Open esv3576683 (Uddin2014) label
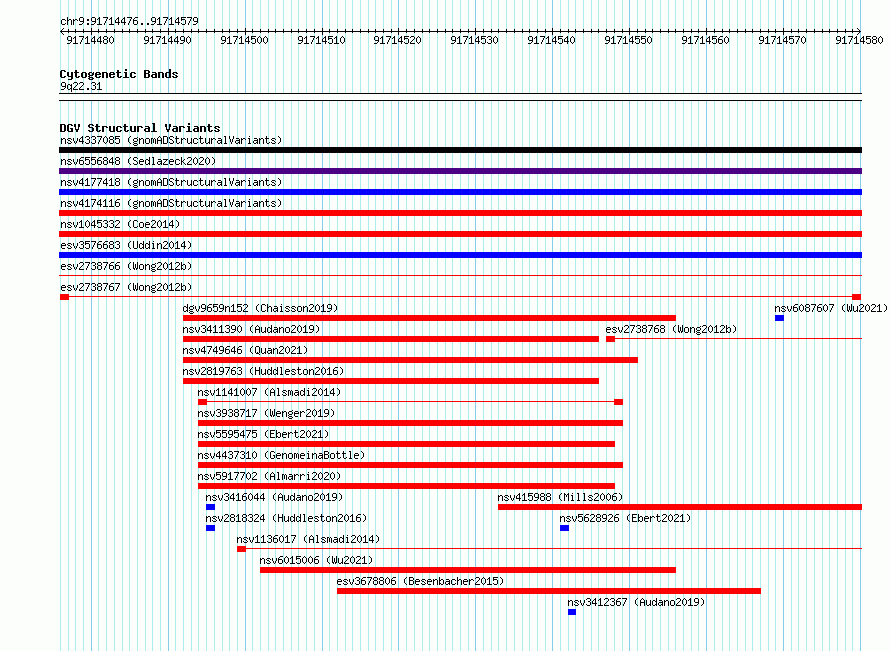 coord(126,245)
